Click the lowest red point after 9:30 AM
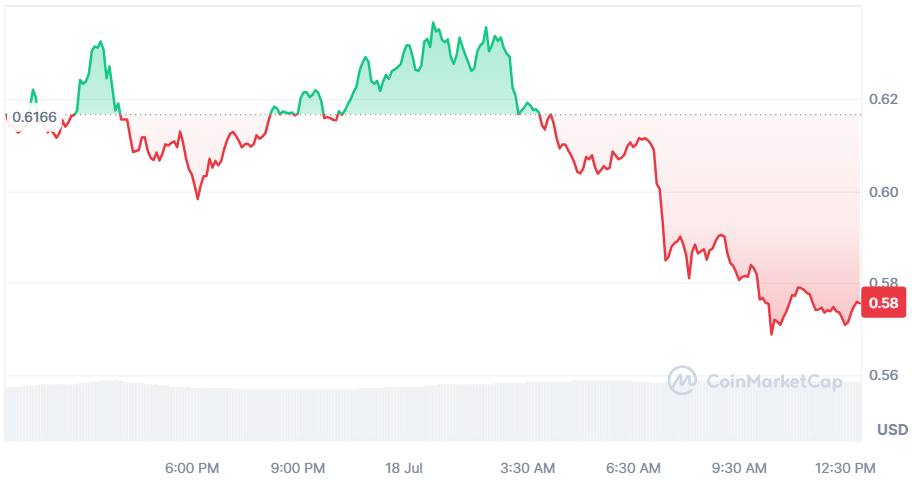 pyautogui.click(x=772, y=333)
